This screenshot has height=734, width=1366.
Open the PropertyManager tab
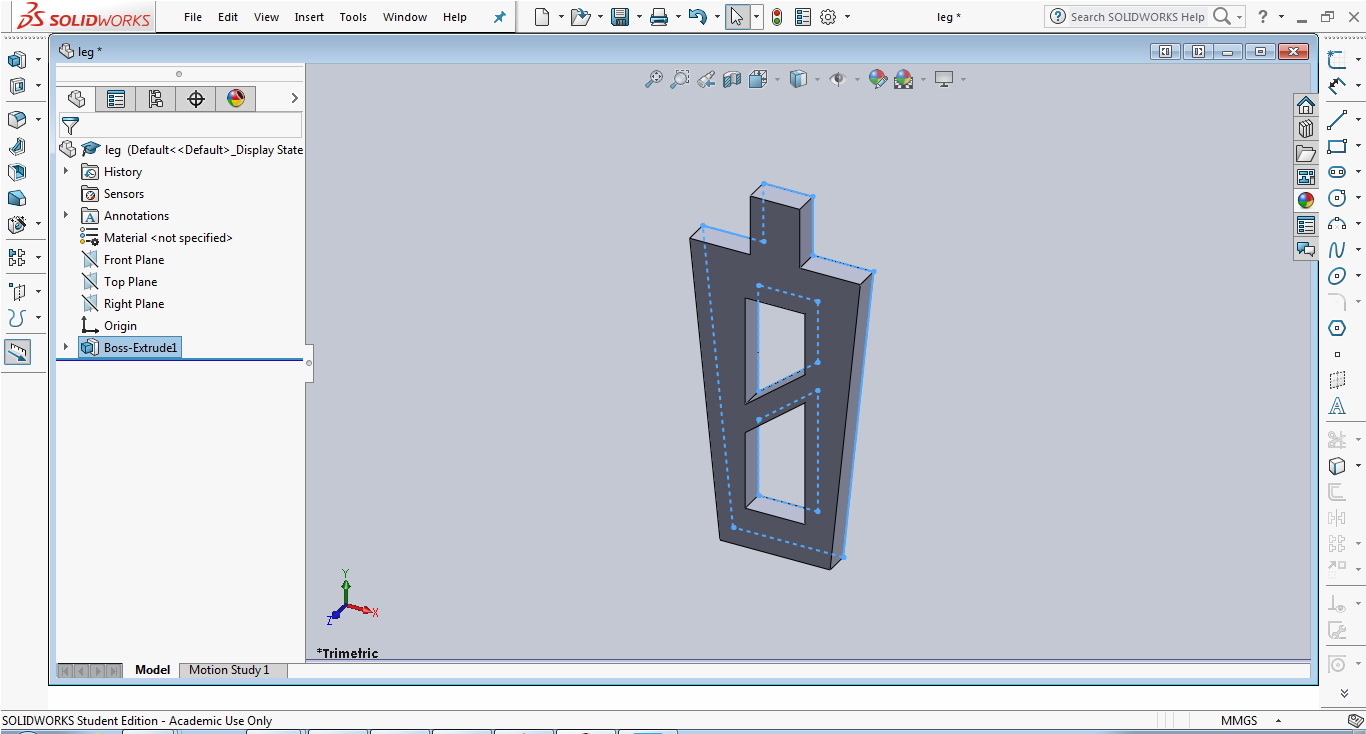[116, 98]
